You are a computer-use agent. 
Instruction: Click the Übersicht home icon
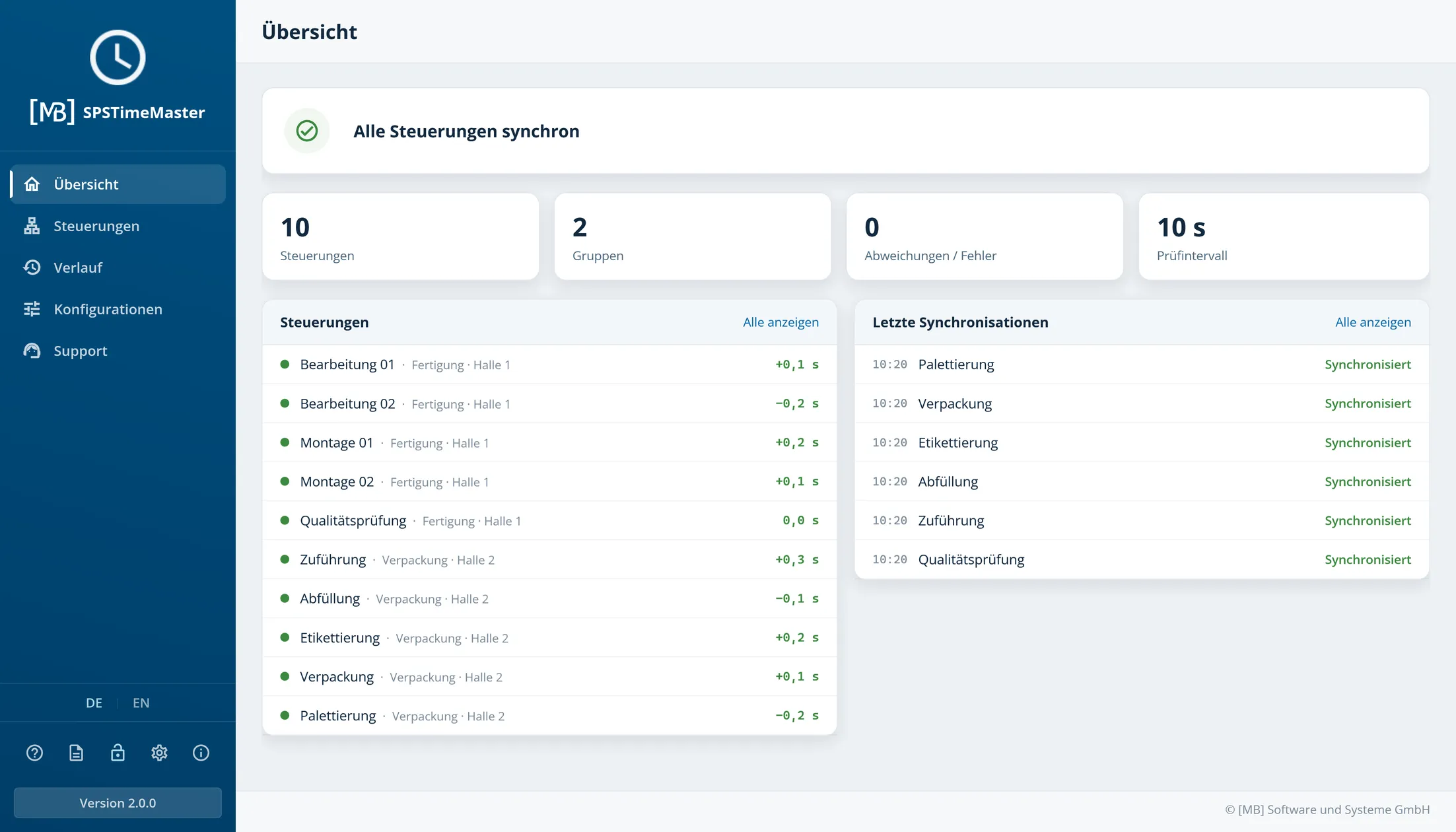click(32, 184)
